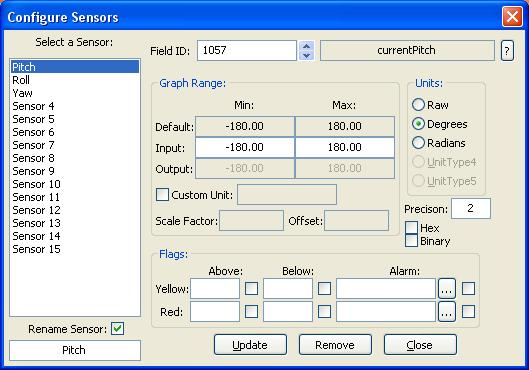Increment the Field ID spinner up arrow

[306, 46]
